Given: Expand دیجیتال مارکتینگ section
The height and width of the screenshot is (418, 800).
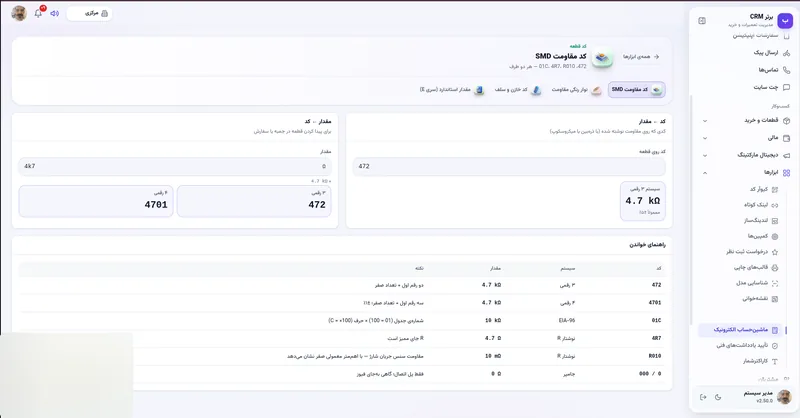Looking at the screenshot, I should point(746,155).
